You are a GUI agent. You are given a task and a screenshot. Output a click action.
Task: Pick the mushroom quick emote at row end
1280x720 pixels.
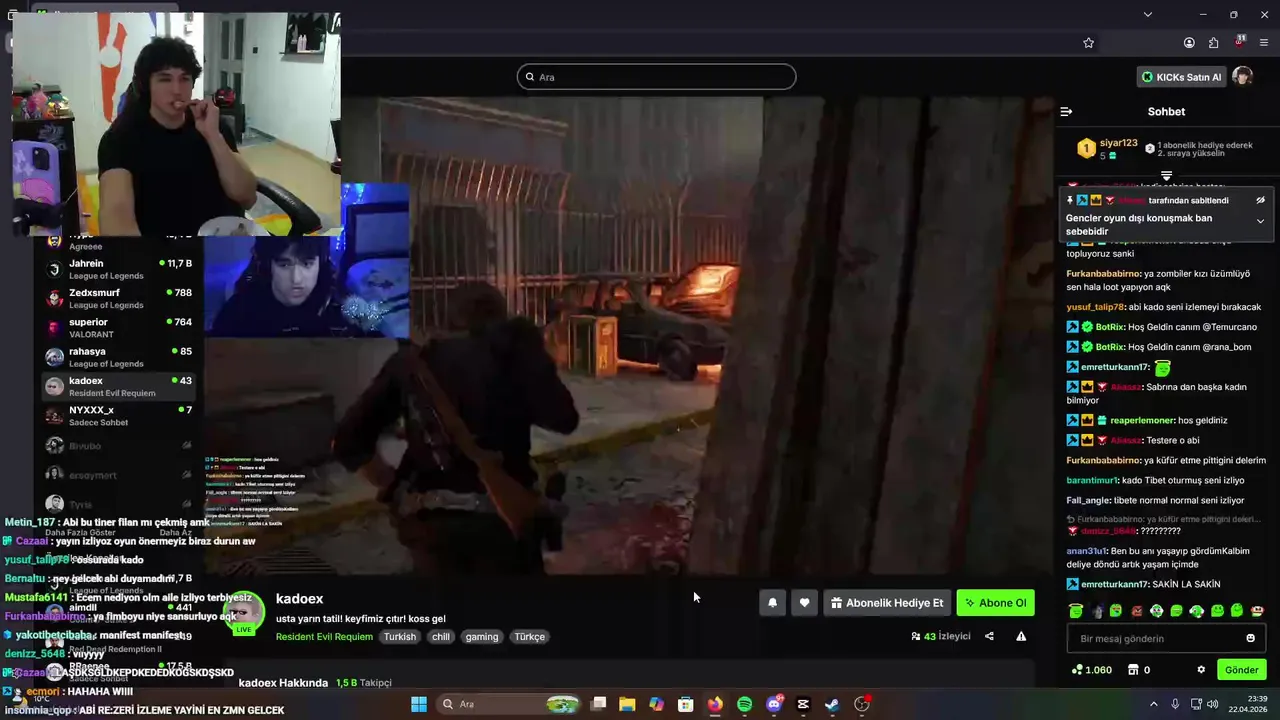click(1257, 611)
